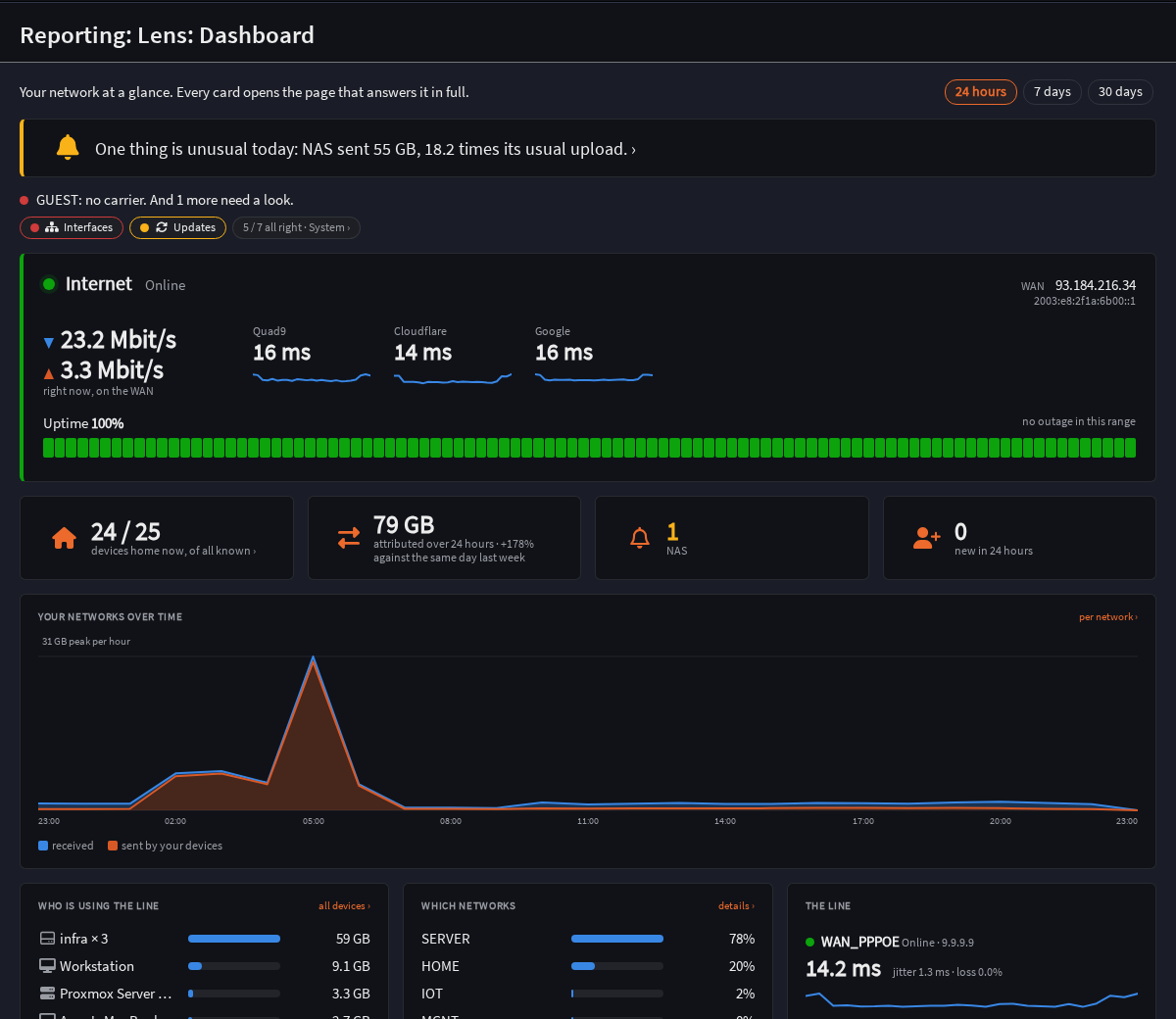1176x1019 pixels.
Task: Click the red GUEST warning dot
Action: [24, 200]
